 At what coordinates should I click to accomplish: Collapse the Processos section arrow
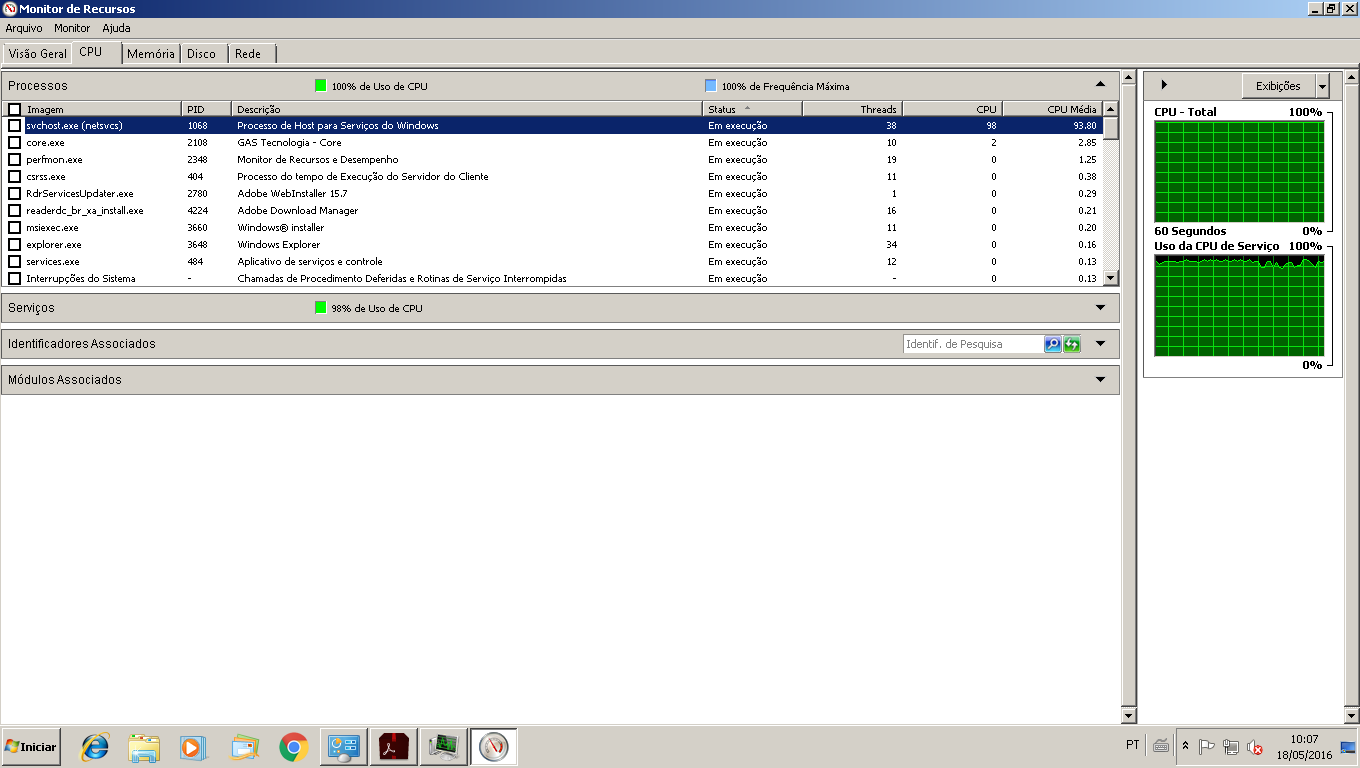[1100, 85]
